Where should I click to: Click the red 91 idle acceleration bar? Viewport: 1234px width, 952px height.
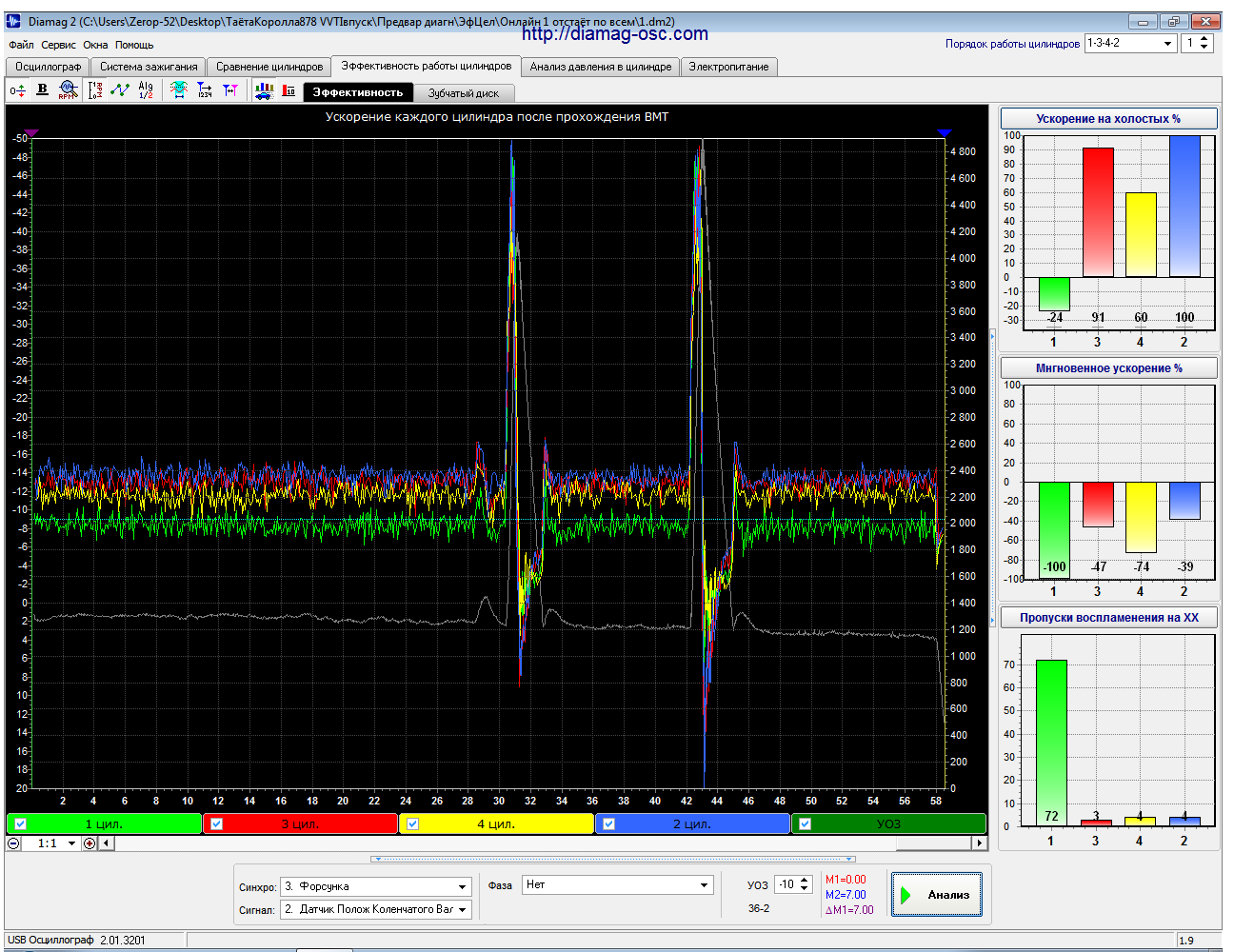(x=1098, y=212)
